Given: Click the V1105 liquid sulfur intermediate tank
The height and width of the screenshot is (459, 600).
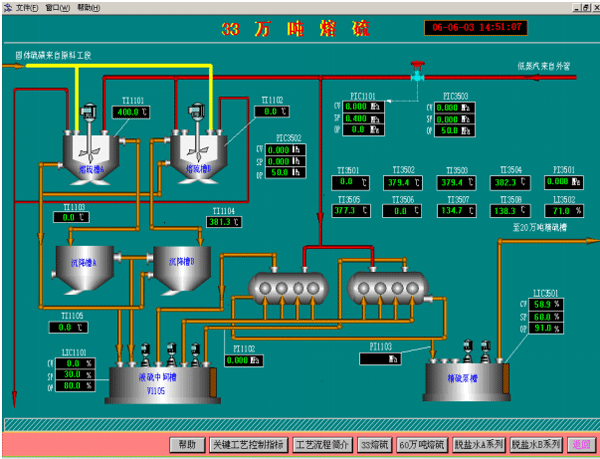Looking at the screenshot, I should pyautogui.click(x=161, y=382).
